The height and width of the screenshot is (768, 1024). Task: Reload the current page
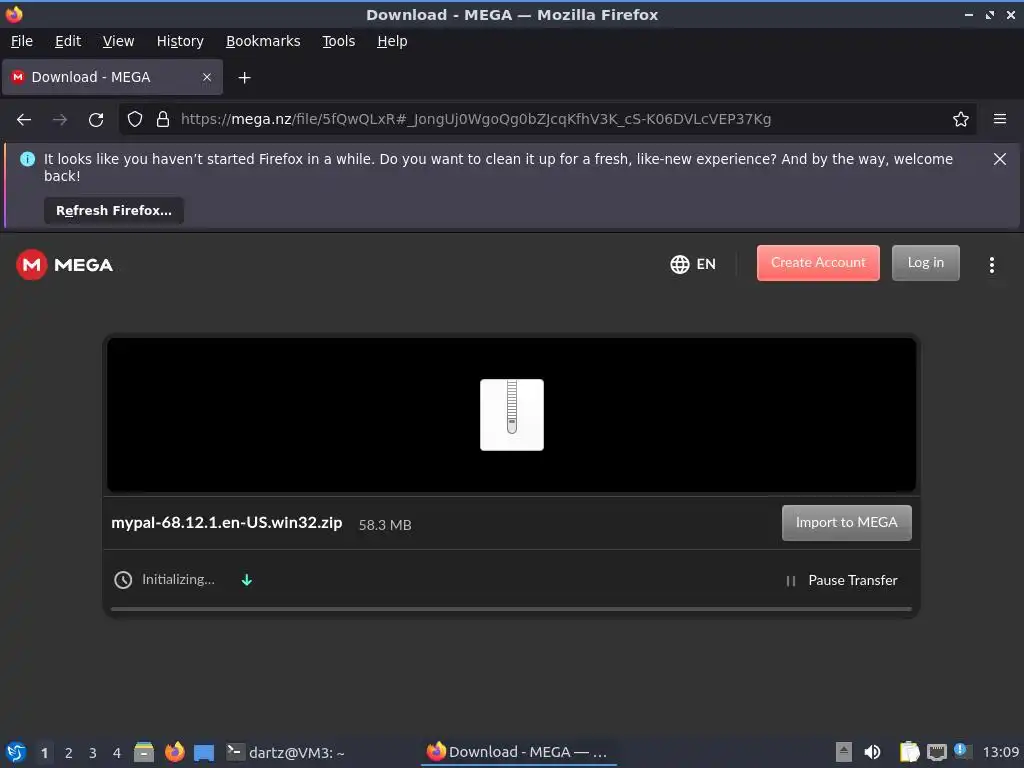click(x=96, y=120)
